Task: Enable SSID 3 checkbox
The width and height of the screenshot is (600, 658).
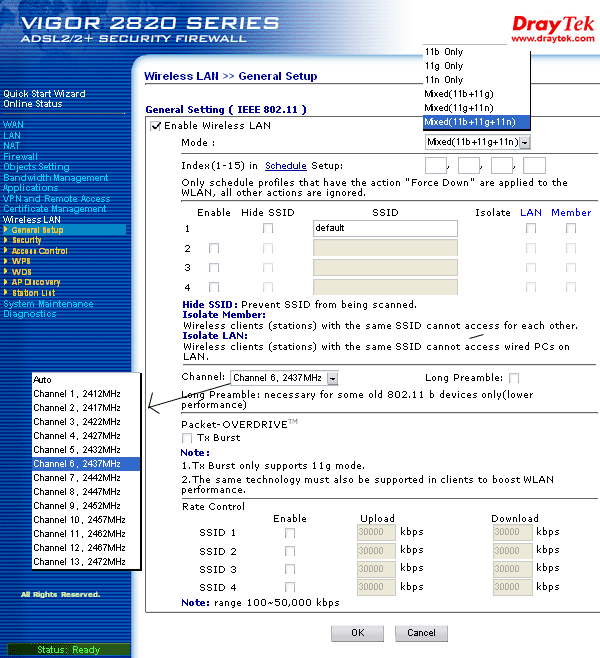Action: click(x=214, y=268)
